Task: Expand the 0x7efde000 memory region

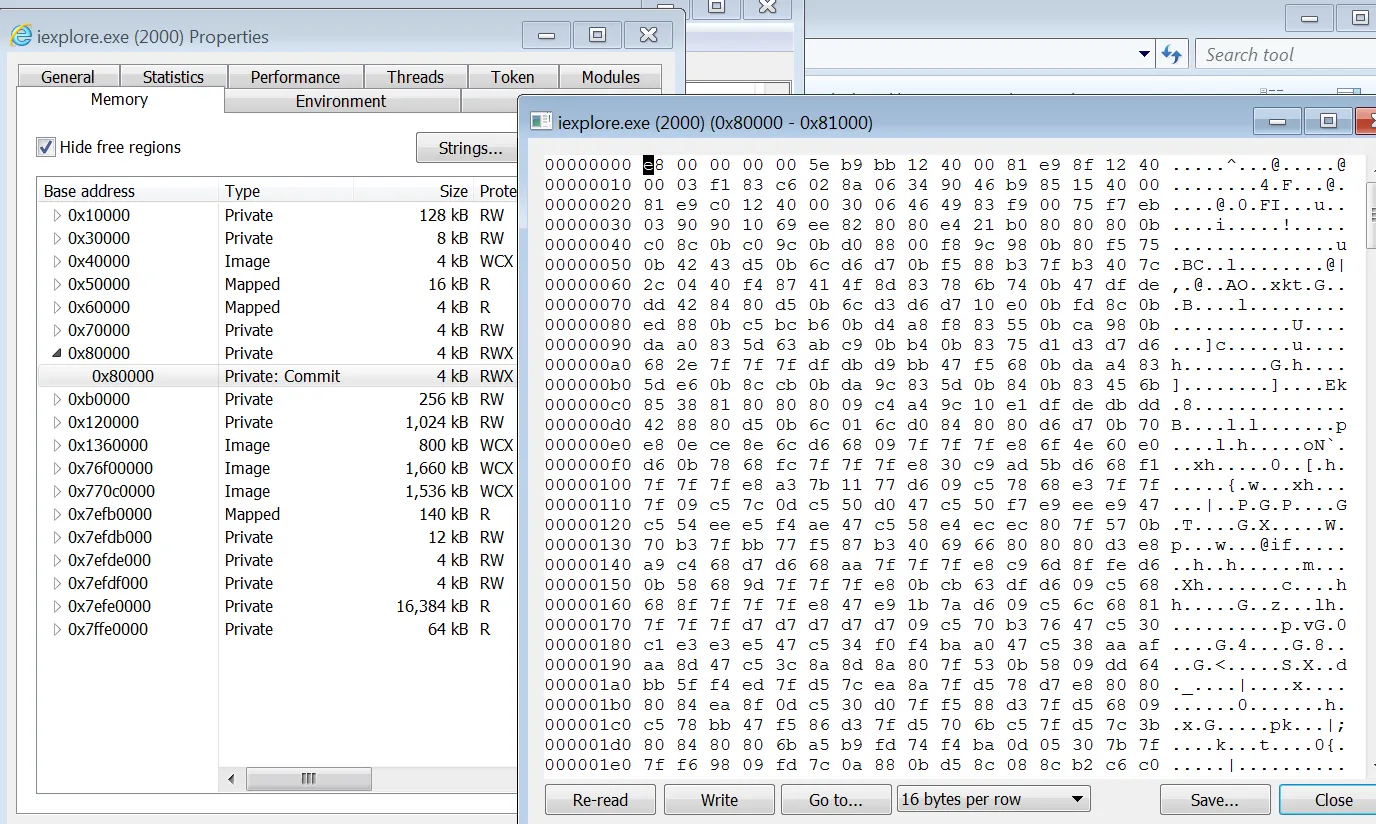Action: 56,560
